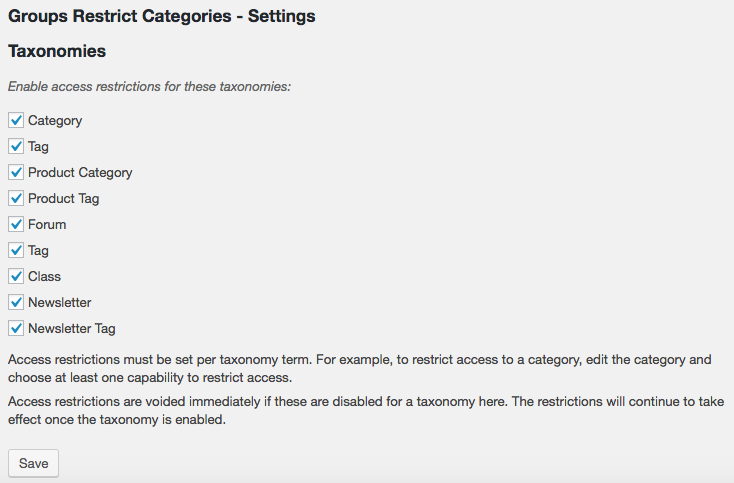
Task: Toggle the Newsletter Tag checkbox
Action: [16, 328]
